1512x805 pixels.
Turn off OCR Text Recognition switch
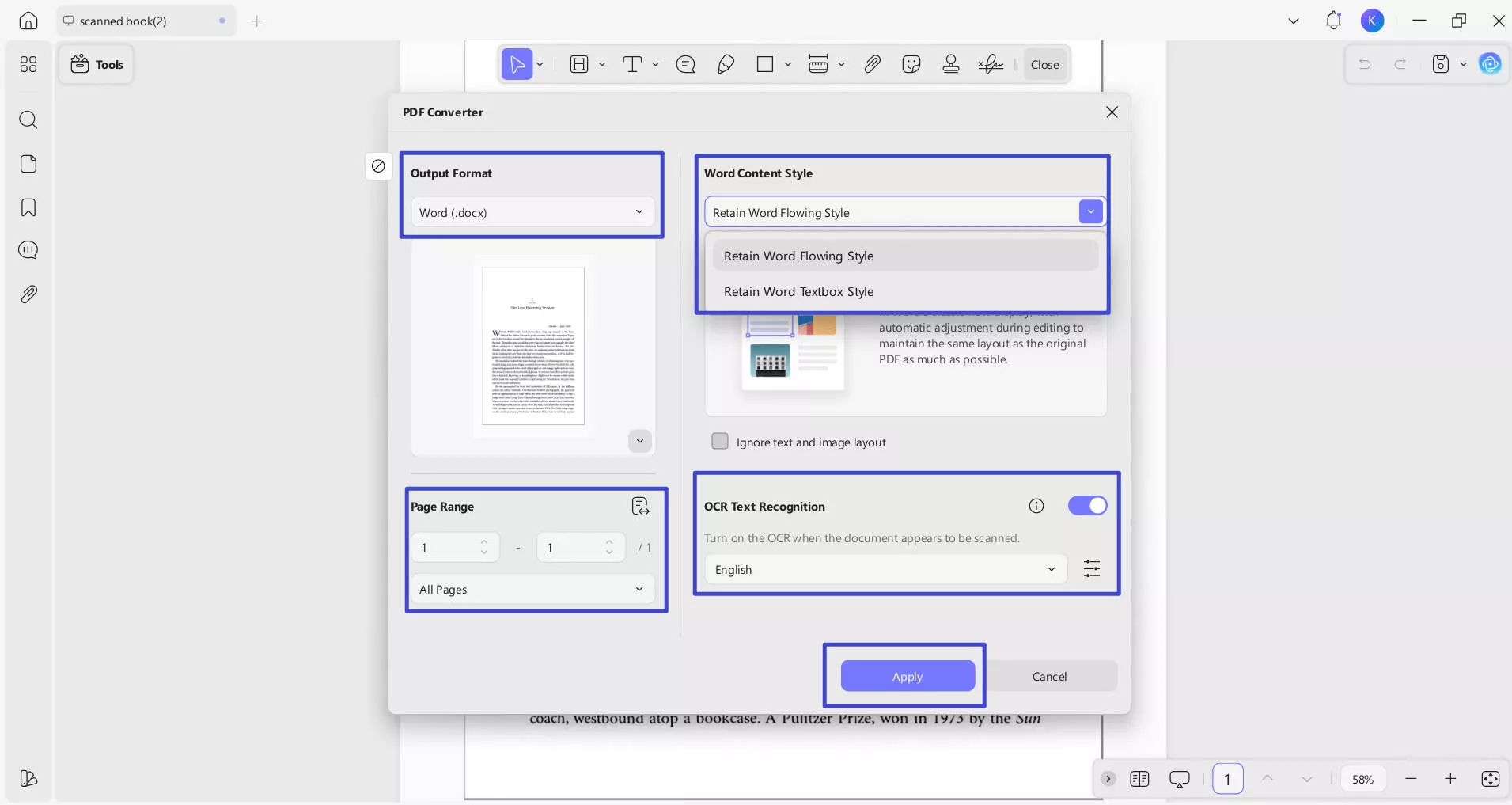pyautogui.click(x=1087, y=506)
